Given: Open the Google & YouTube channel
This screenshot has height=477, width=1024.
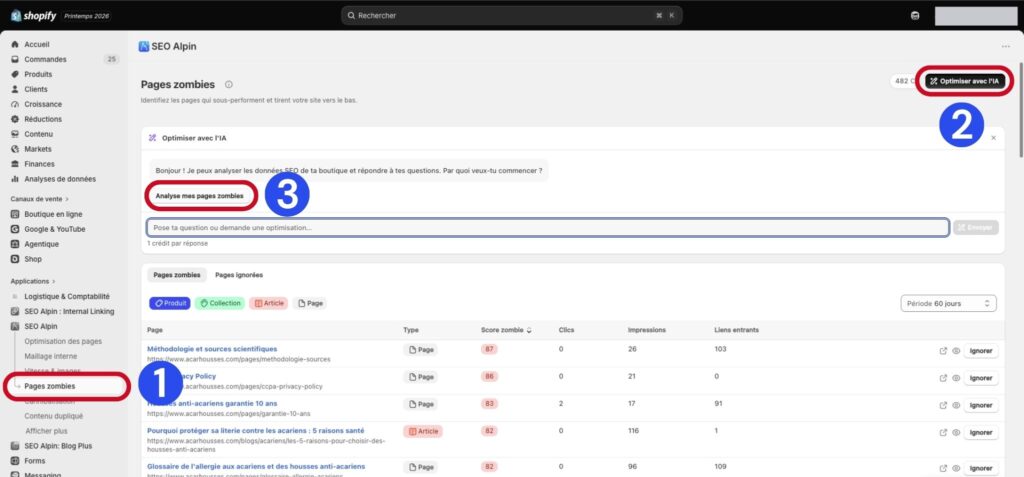Looking at the screenshot, I should pyautogui.click(x=55, y=229).
